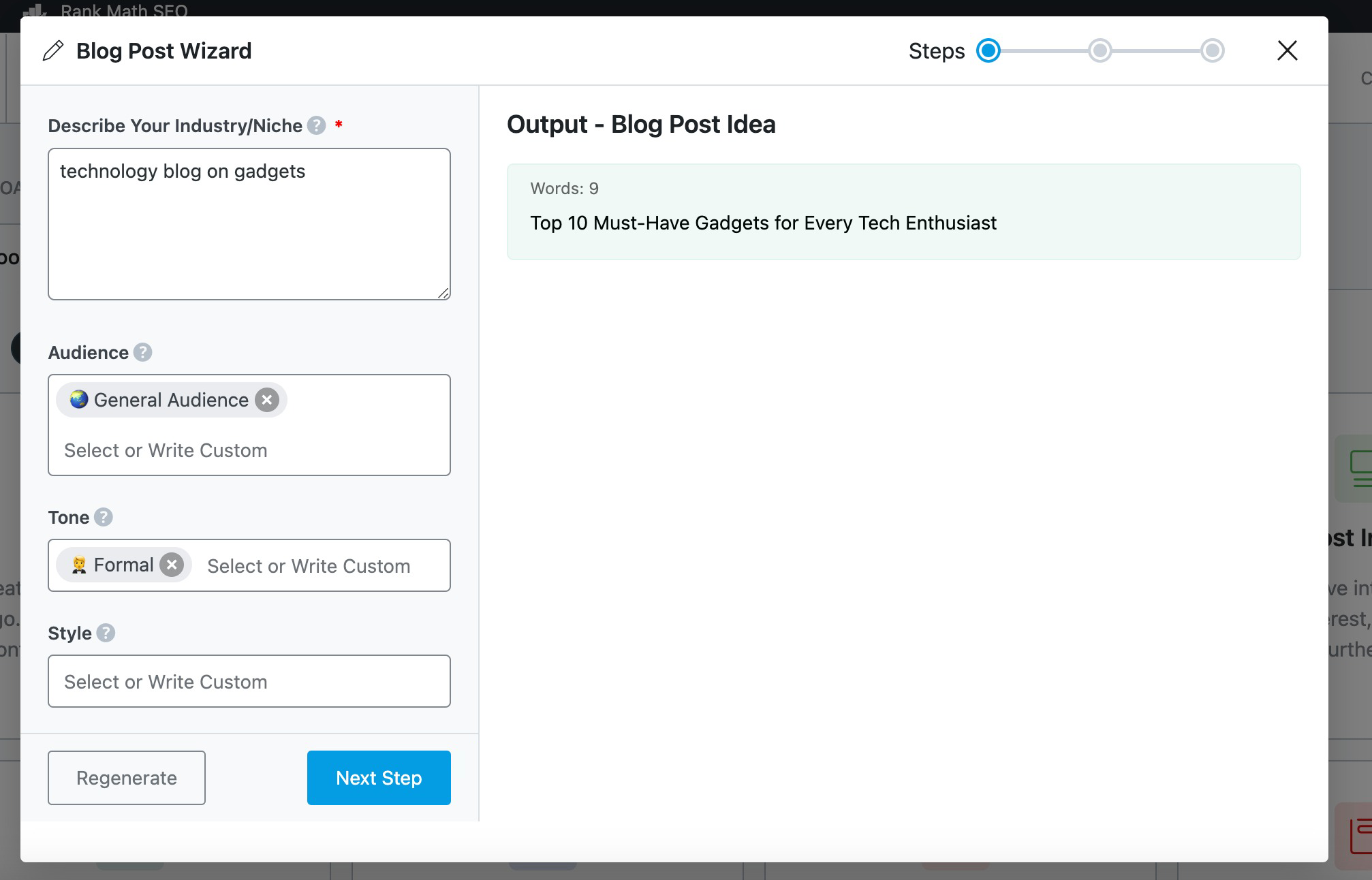Select or write custom Audience option
1372x880 pixels.
tap(165, 449)
